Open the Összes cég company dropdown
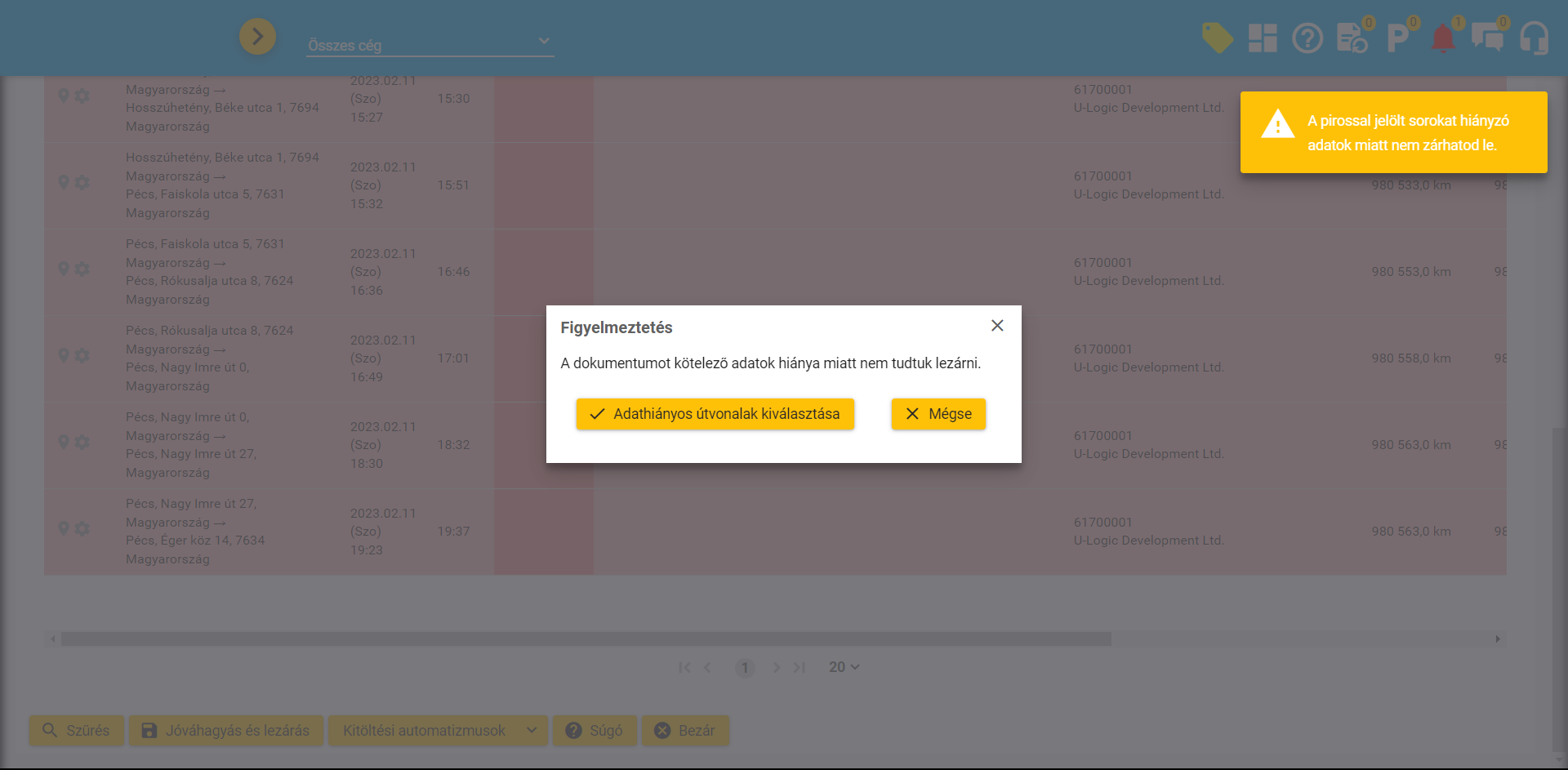The height and width of the screenshot is (770, 1568). click(x=430, y=45)
